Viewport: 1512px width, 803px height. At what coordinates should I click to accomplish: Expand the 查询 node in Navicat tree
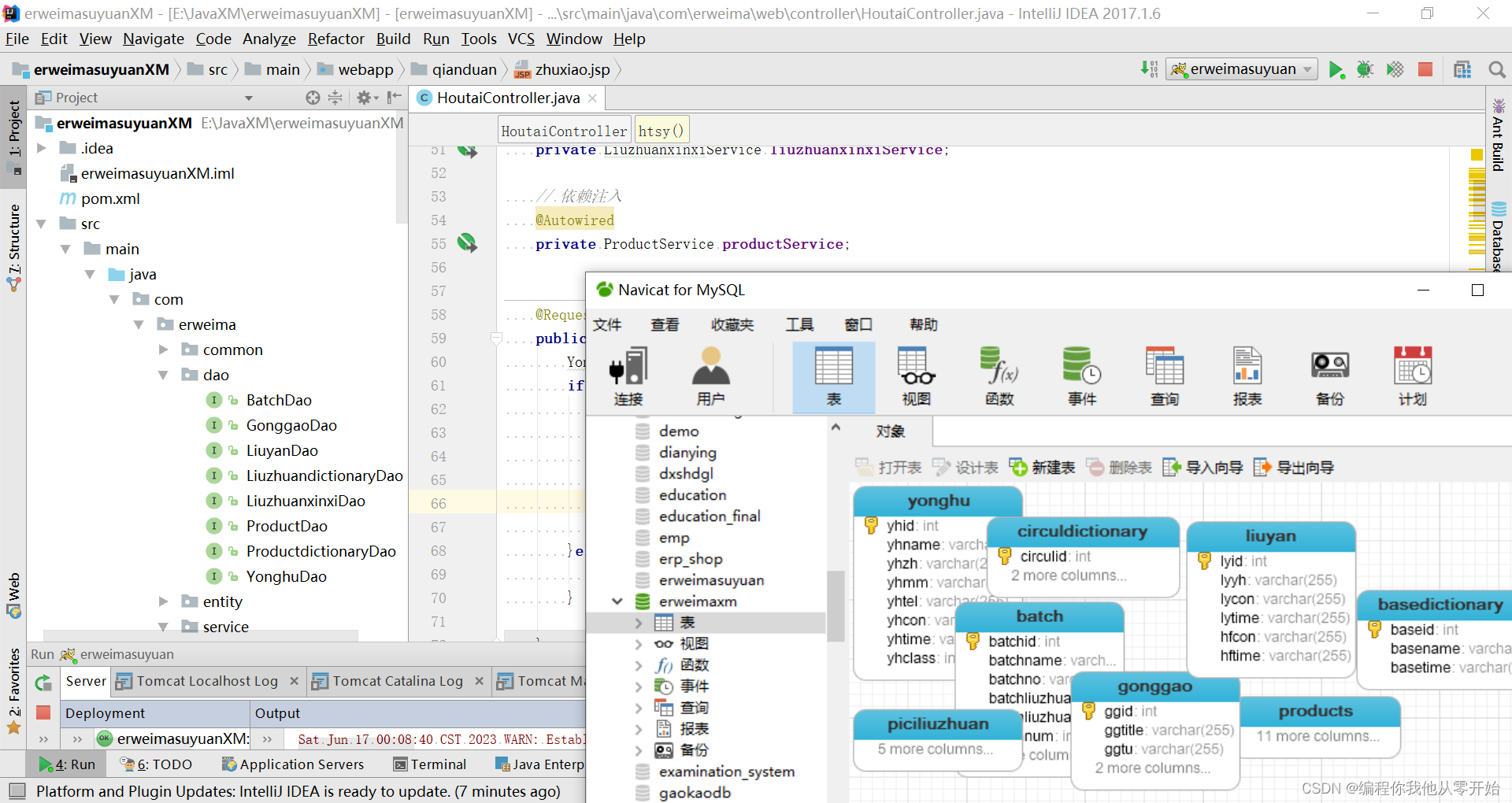(x=639, y=708)
